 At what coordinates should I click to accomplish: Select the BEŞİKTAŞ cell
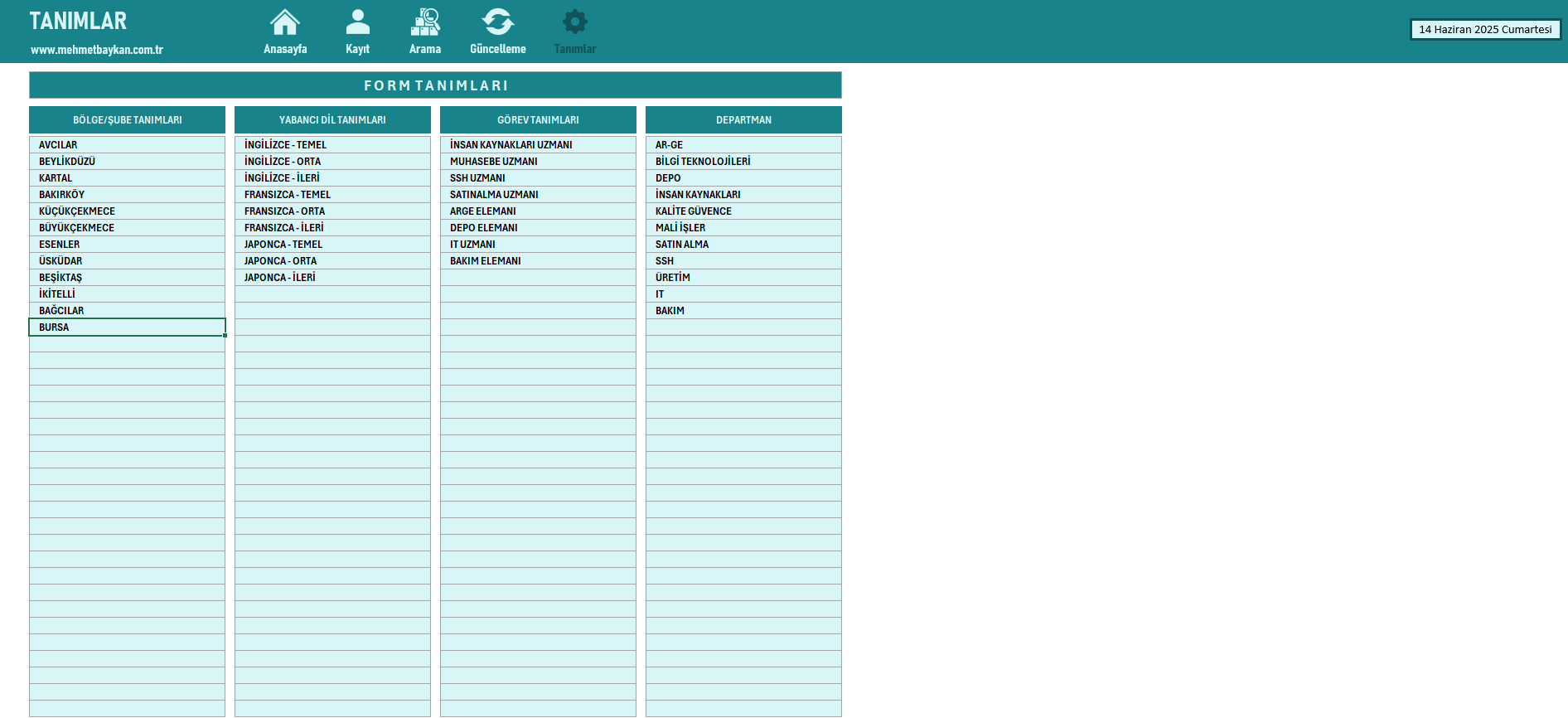tap(127, 278)
